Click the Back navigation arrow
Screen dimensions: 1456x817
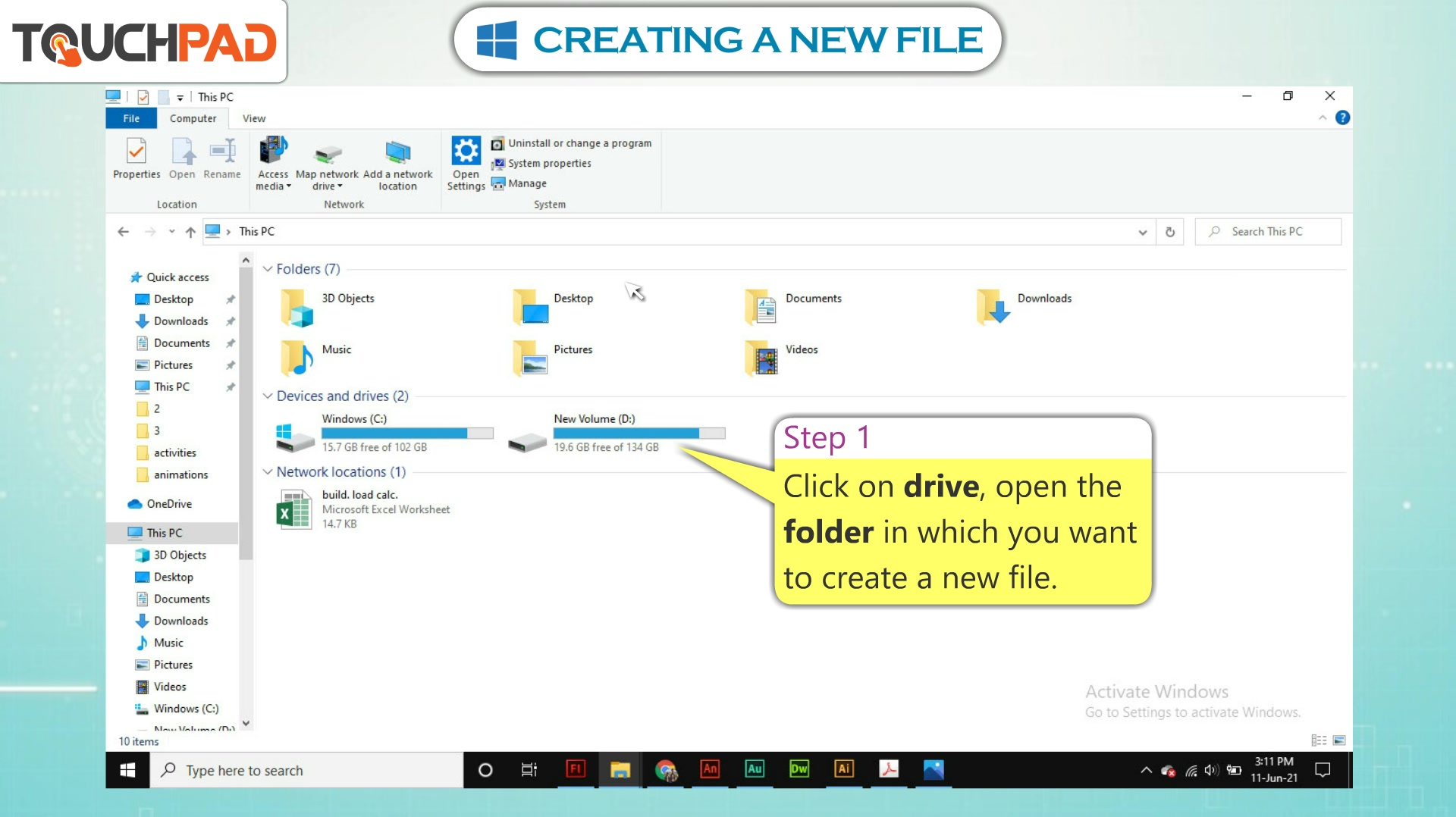point(124,232)
